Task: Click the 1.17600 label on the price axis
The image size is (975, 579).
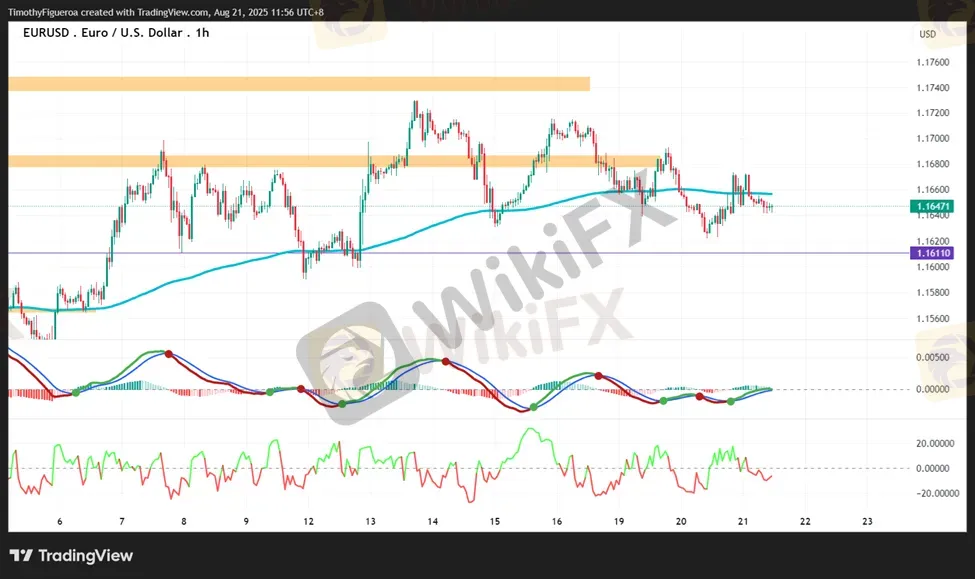Action: pyautogui.click(x=932, y=61)
